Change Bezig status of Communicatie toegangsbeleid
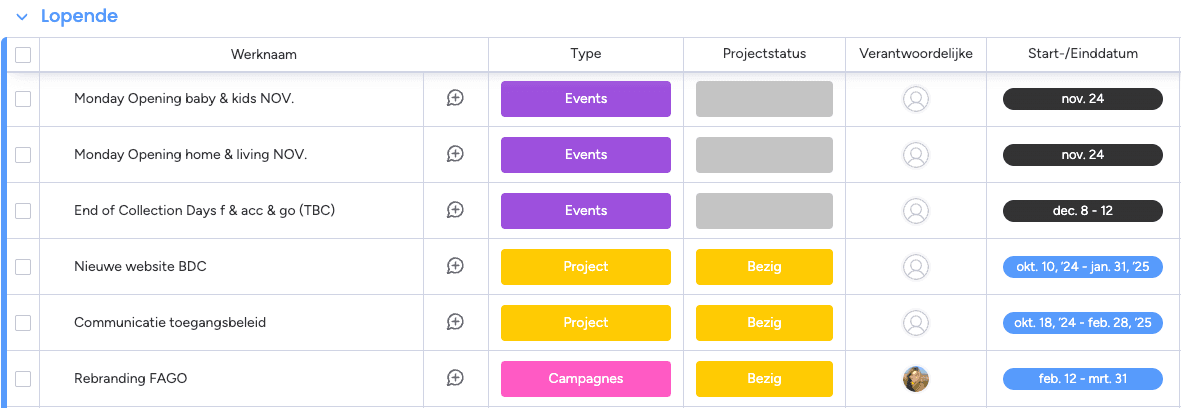This screenshot has height=408, width=1181. tap(764, 322)
